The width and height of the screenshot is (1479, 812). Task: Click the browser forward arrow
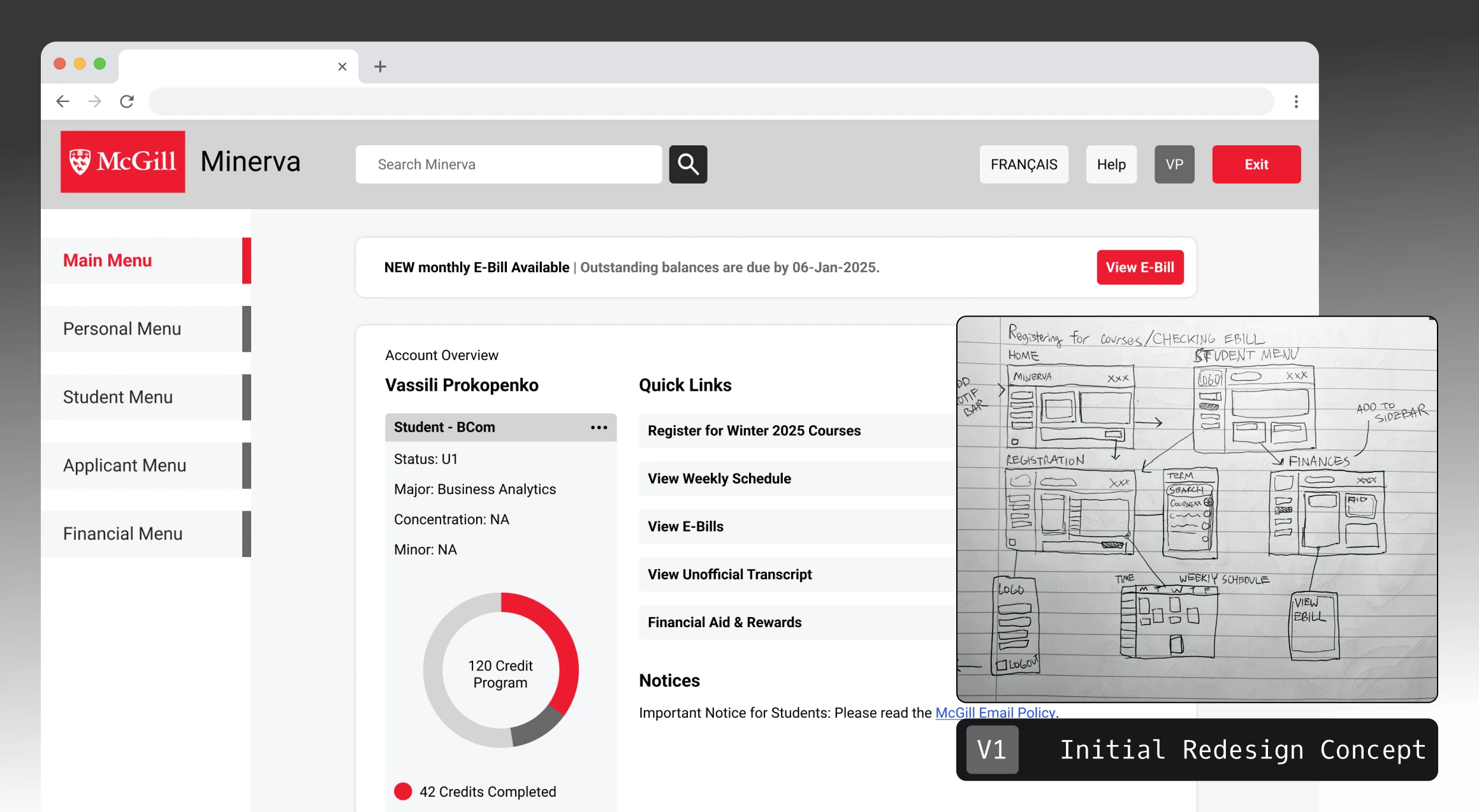(x=94, y=101)
